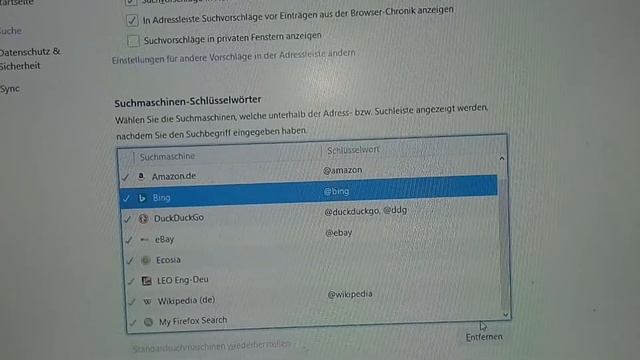Click the @bing keyword cell

336,191
